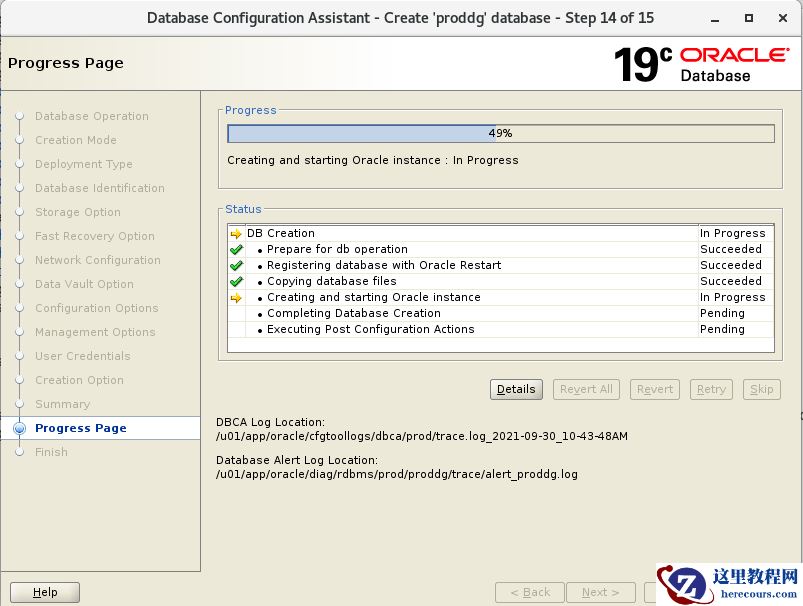Select Database Identification step in sidebar

pyautogui.click(x=100, y=189)
